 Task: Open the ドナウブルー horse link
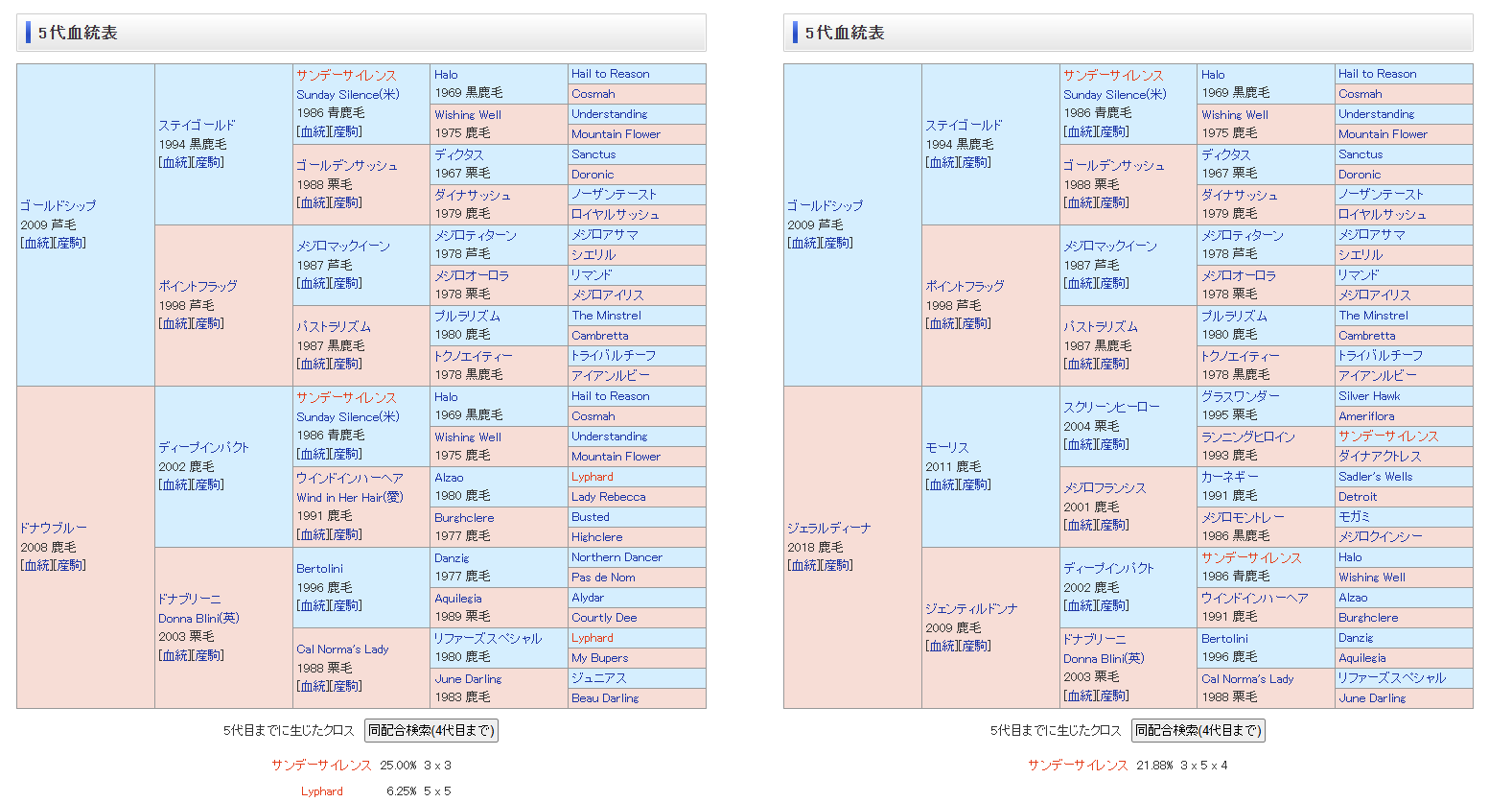54,528
